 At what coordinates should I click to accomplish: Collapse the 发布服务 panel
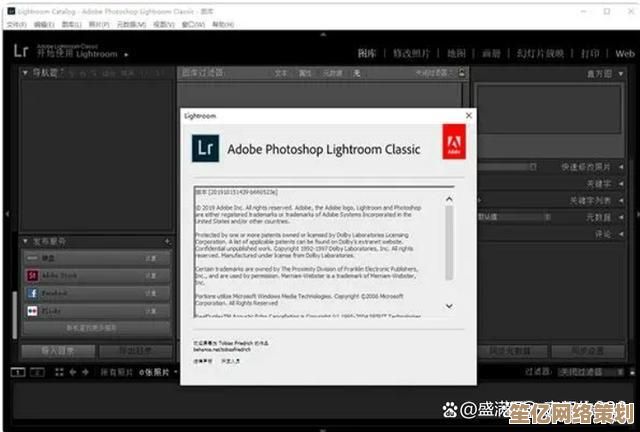click(x=25, y=242)
